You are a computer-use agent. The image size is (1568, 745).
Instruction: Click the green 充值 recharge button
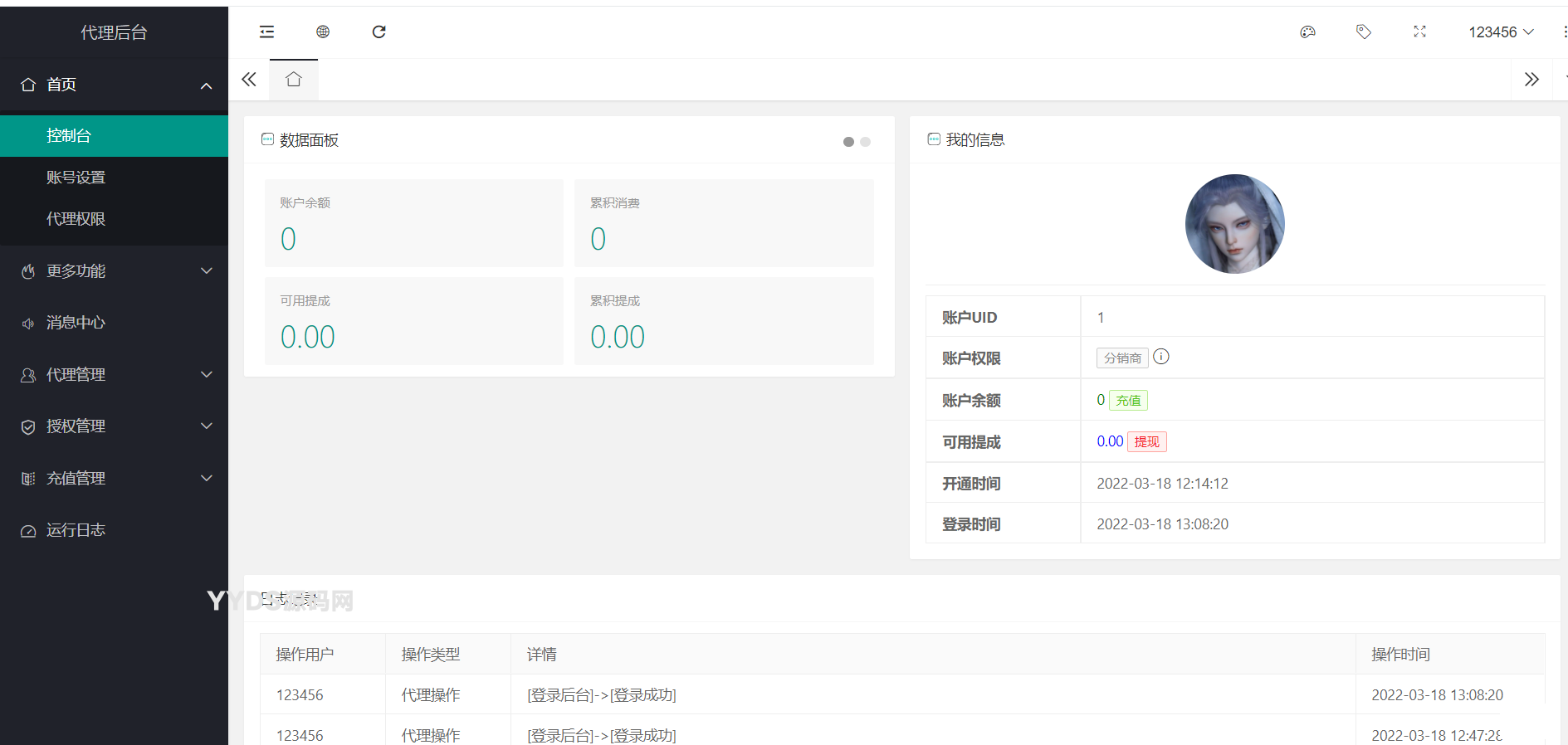1128,401
